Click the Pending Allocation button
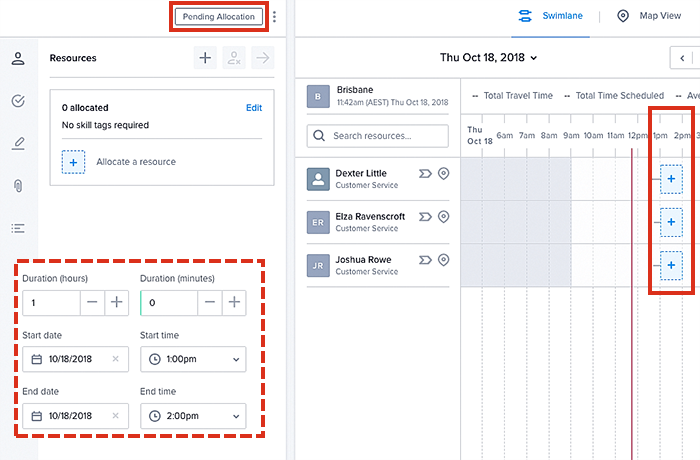The image size is (700, 460). [220, 17]
